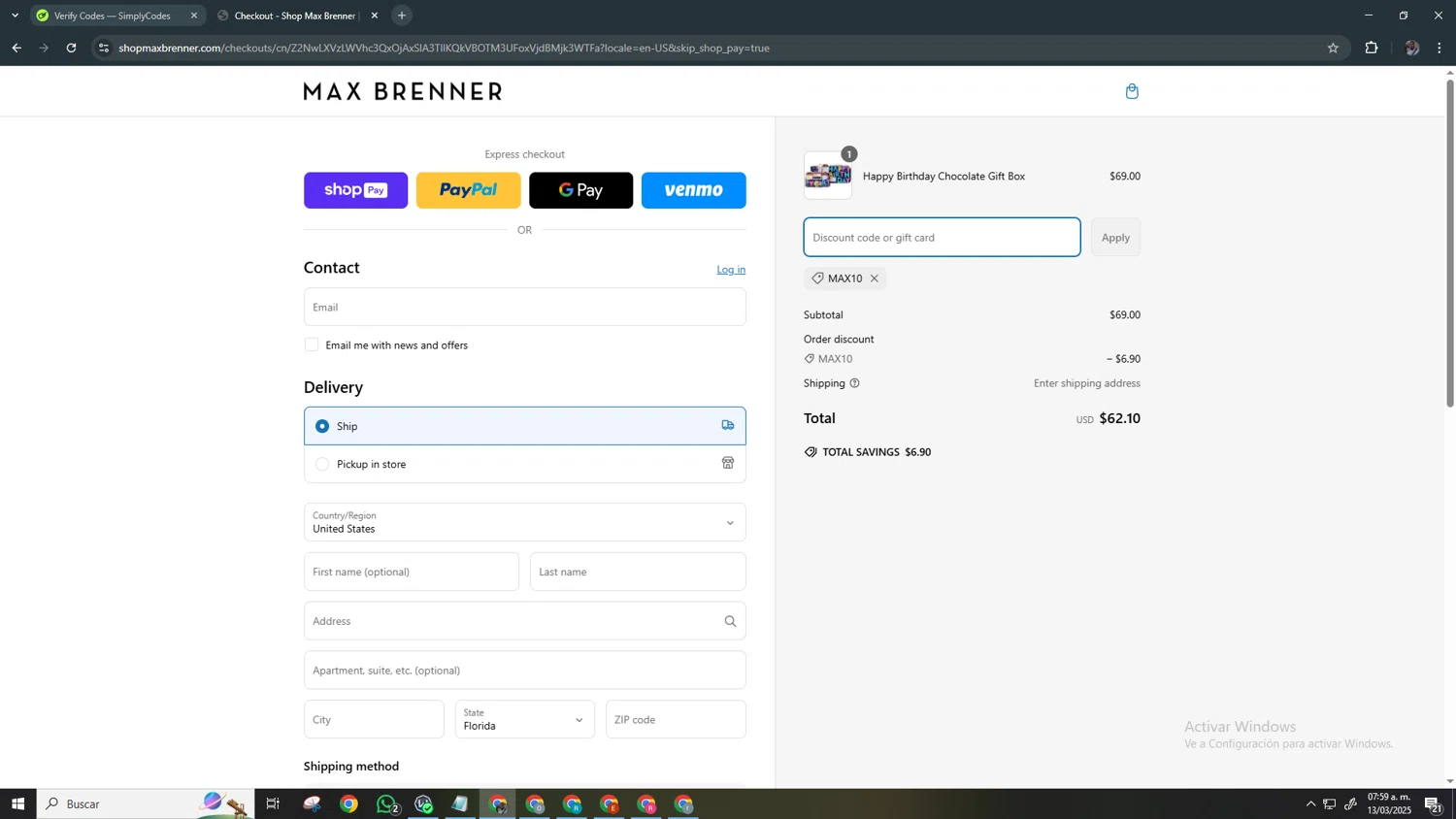Image resolution: width=1456 pixels, height=819 pixels.
Task: Open a new browser tab
Action: (x=402, y=16)
